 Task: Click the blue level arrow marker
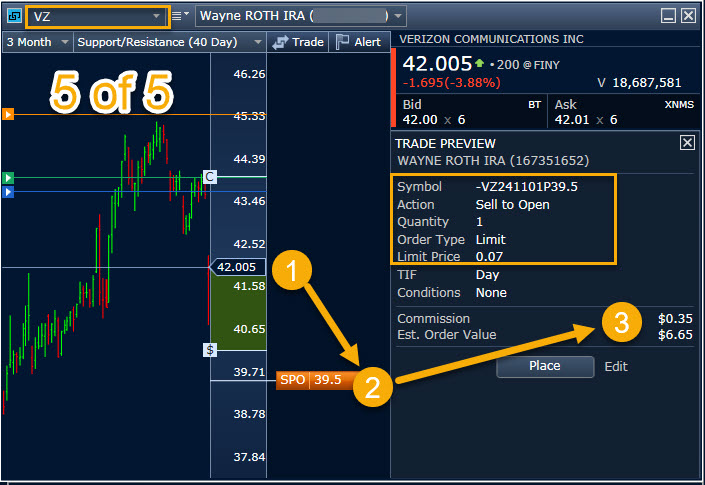point(8,191)
